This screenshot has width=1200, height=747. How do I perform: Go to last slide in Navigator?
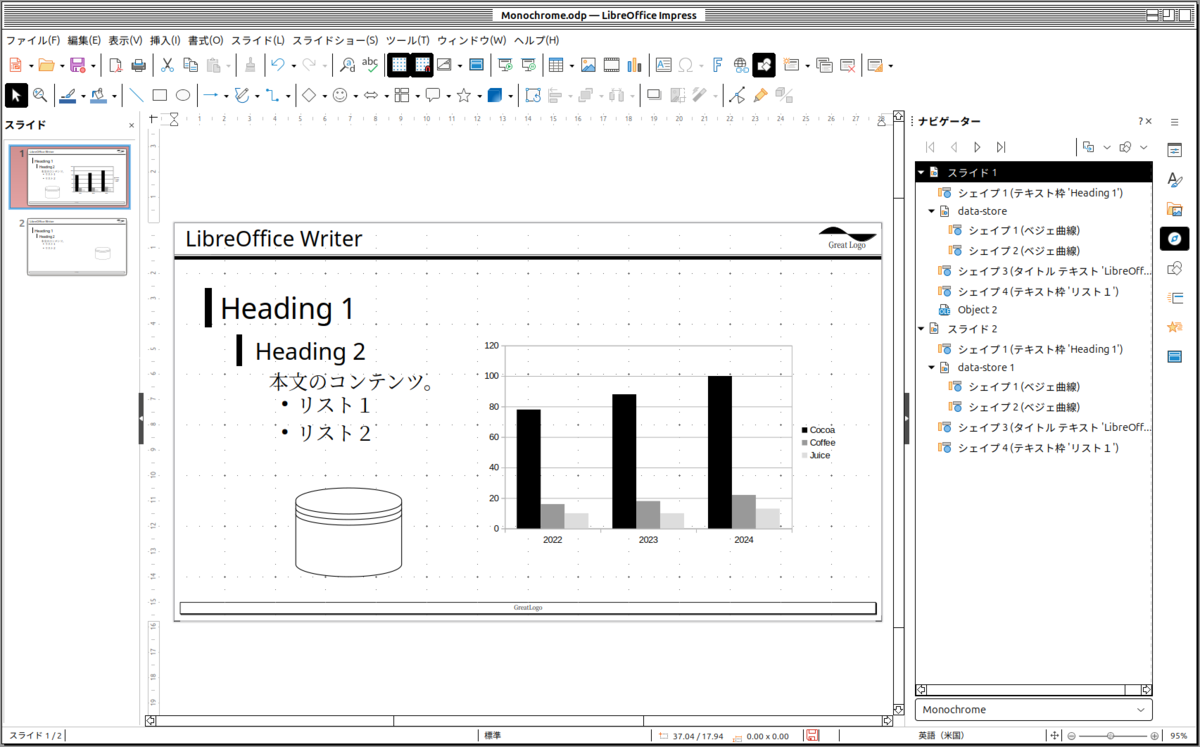point(1002,147)
